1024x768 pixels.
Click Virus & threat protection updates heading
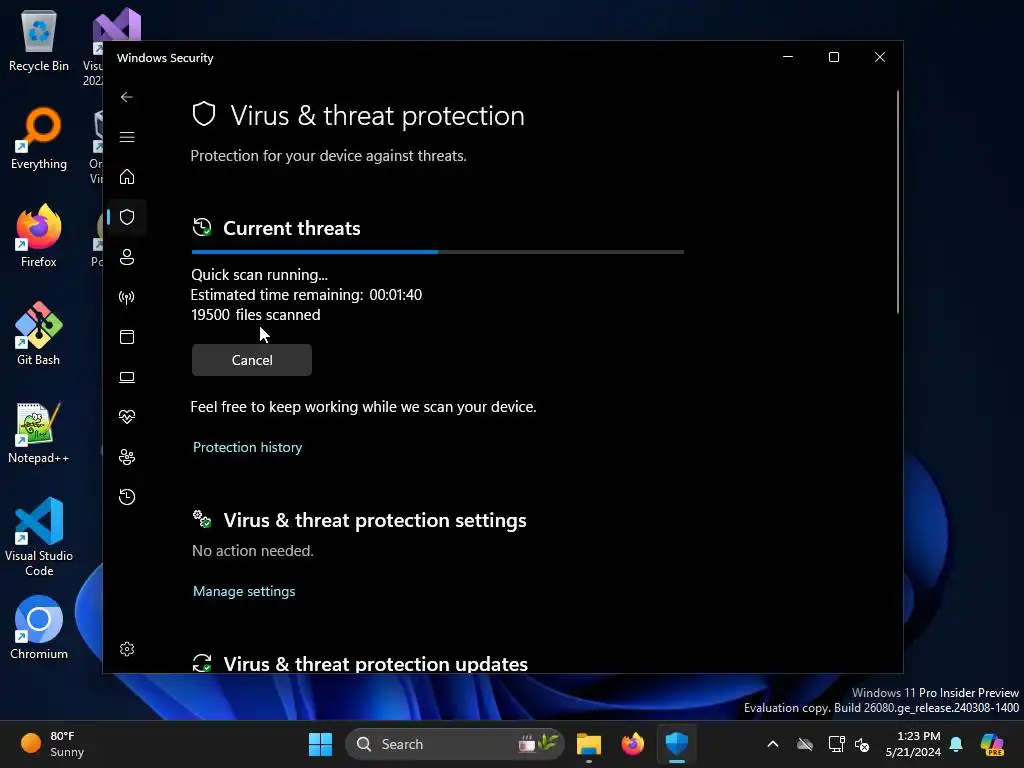click(x=376, y=664)
